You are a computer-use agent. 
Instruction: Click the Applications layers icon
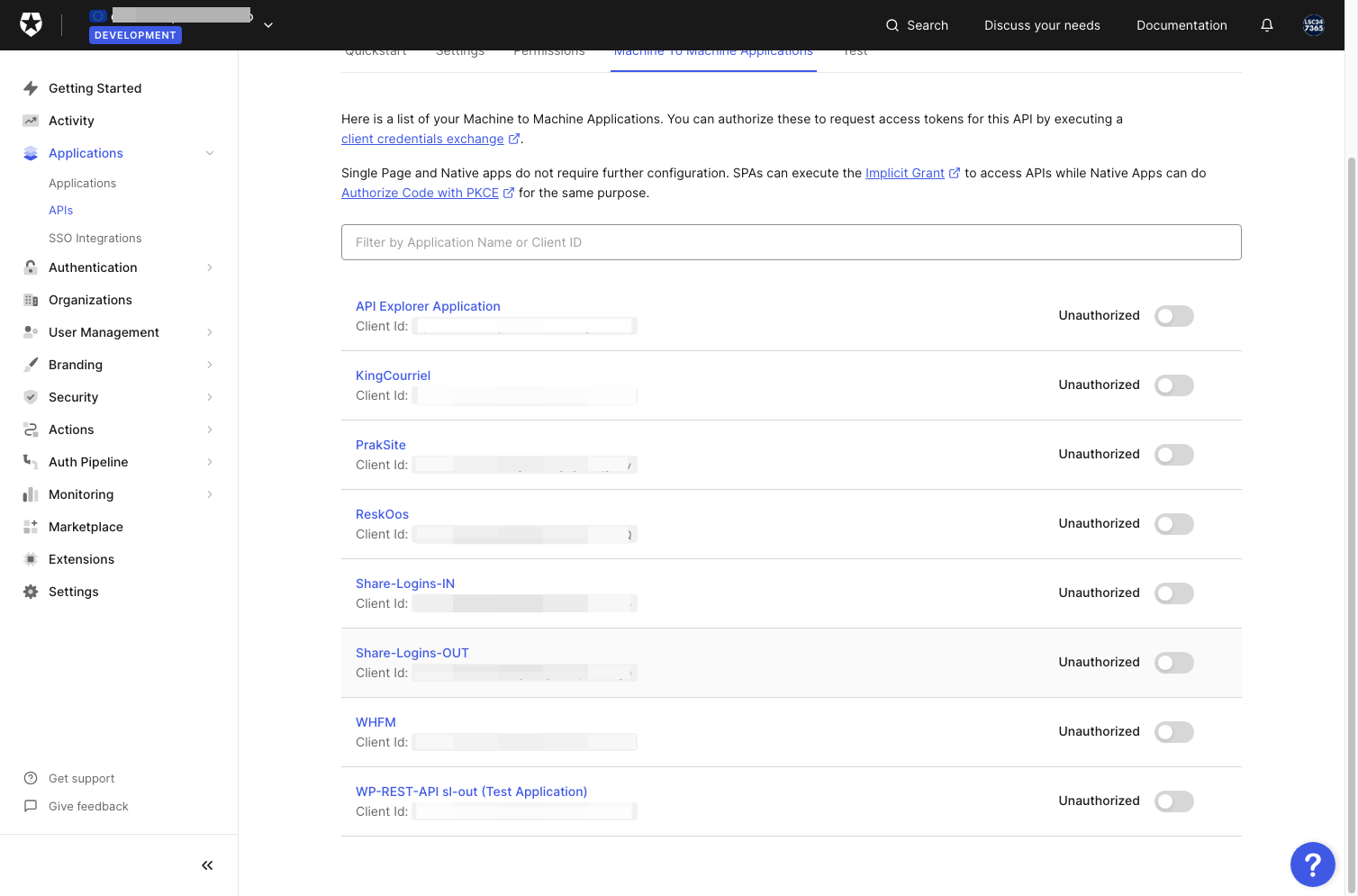(x=31, y=153)
